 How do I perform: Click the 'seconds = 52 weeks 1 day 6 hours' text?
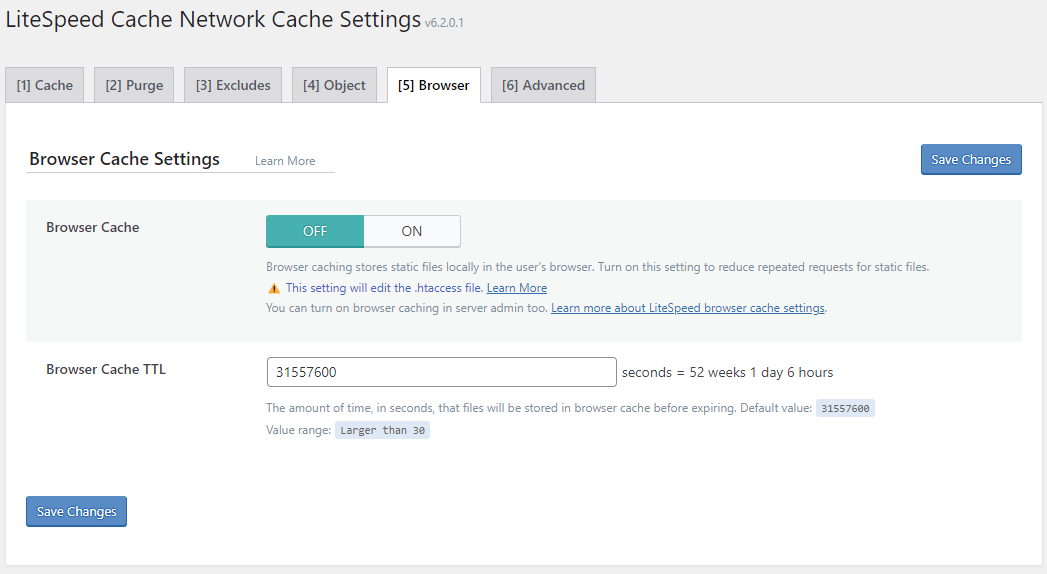point(727,372)
